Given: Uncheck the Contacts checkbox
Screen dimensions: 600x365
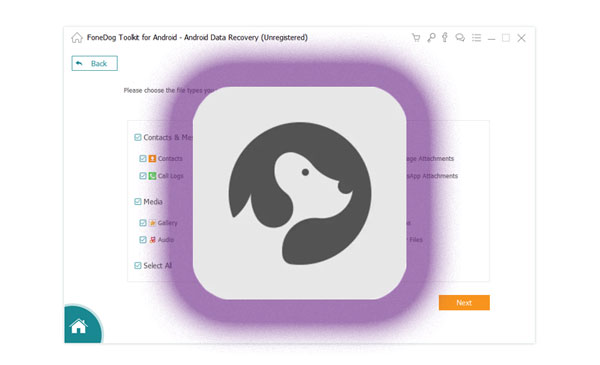Looking at the screenshot, I should click(x=143, y=158).
